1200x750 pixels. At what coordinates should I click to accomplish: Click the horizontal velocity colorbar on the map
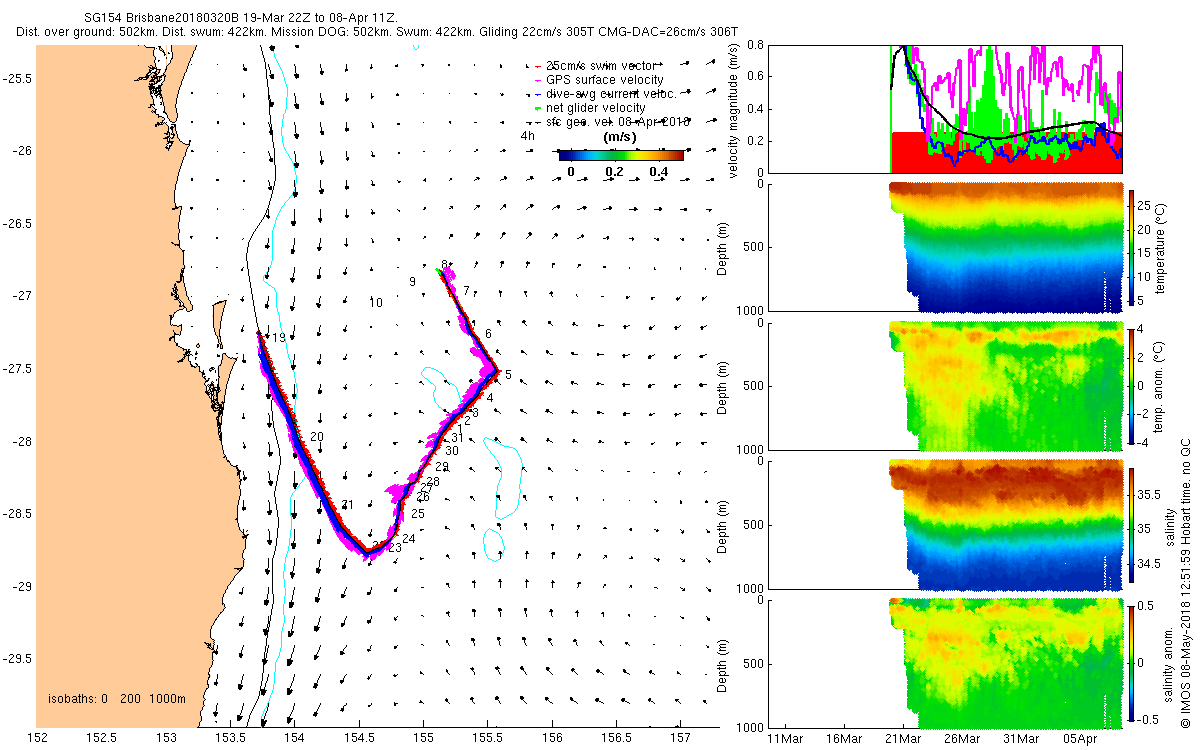point(621,155)
